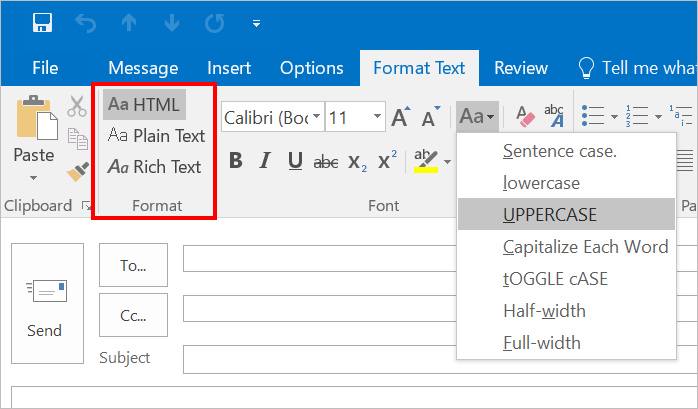698x409 pixels.
Task: Click the Clear All Formatting eraser icon
Action: pyautogui.click(x=525, y=117)
